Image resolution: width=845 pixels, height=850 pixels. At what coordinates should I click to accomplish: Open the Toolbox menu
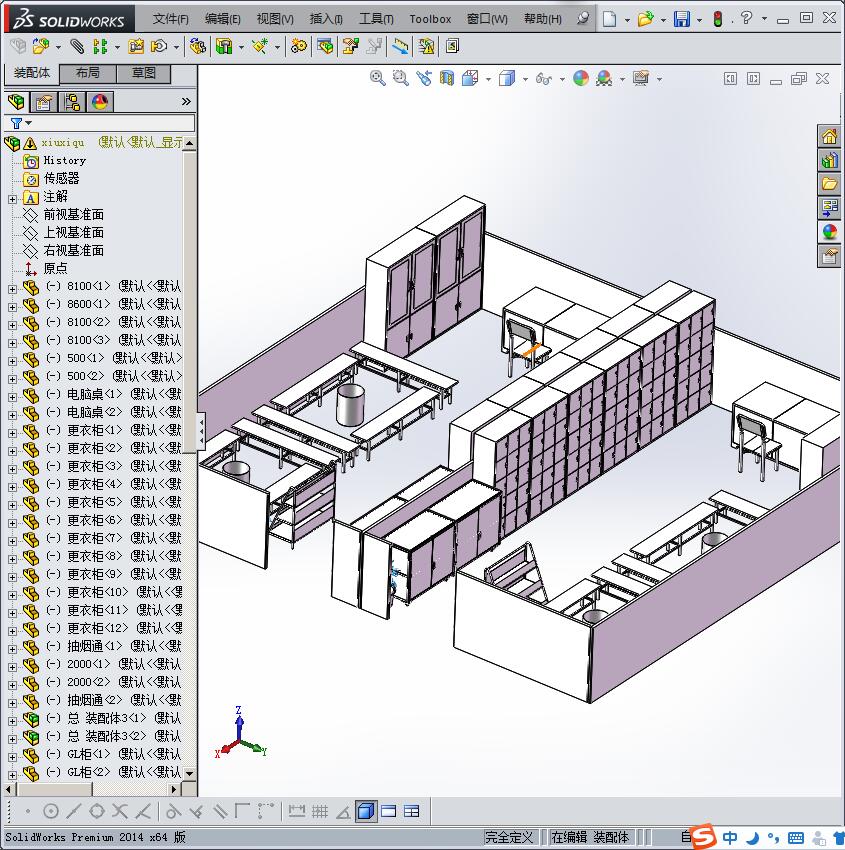tap(430, 19)
